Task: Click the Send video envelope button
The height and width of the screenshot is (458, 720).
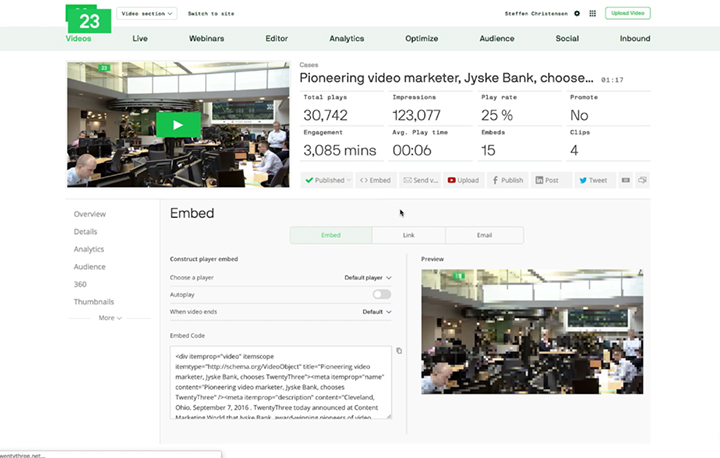Action: pos(420,180)
